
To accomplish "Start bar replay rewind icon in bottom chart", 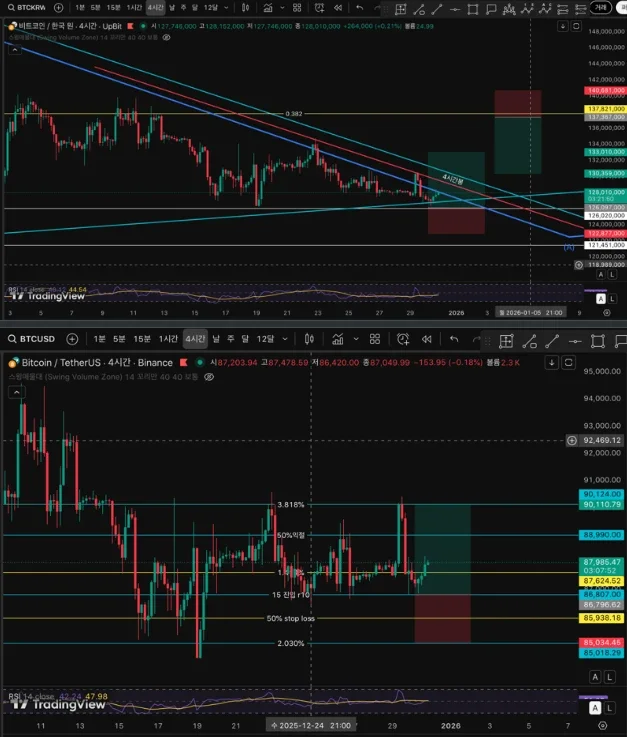I will click(x=426, y=339).
